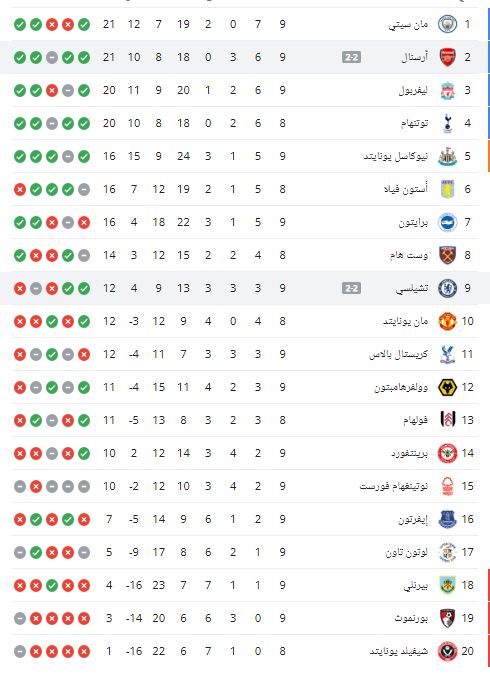Click the Chelsea club crest
The width and height of the screenshot is (490, 682).
point(447,288)
